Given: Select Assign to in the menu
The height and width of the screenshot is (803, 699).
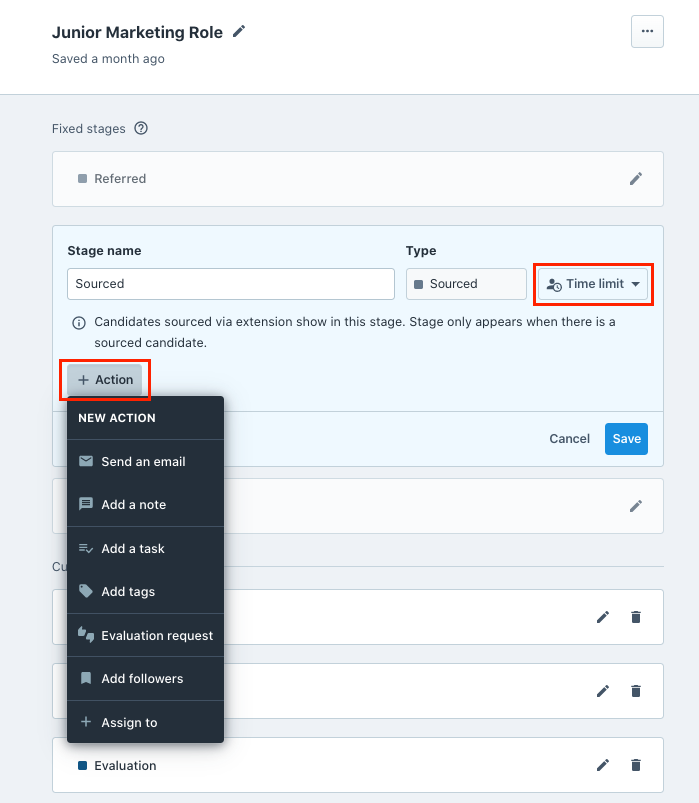Looking at the screenshot, I should point(129,722).
